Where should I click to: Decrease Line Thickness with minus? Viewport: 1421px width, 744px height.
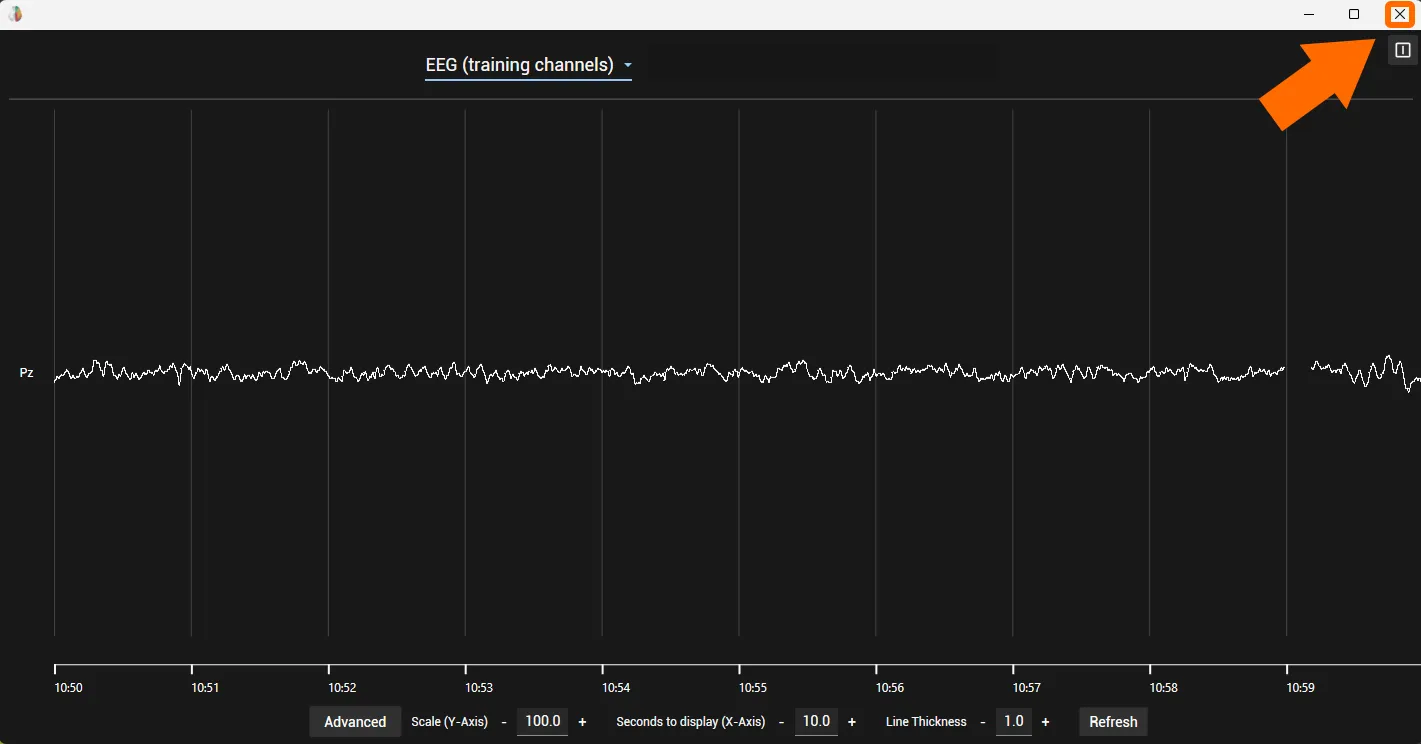click(x=983, y=722)
